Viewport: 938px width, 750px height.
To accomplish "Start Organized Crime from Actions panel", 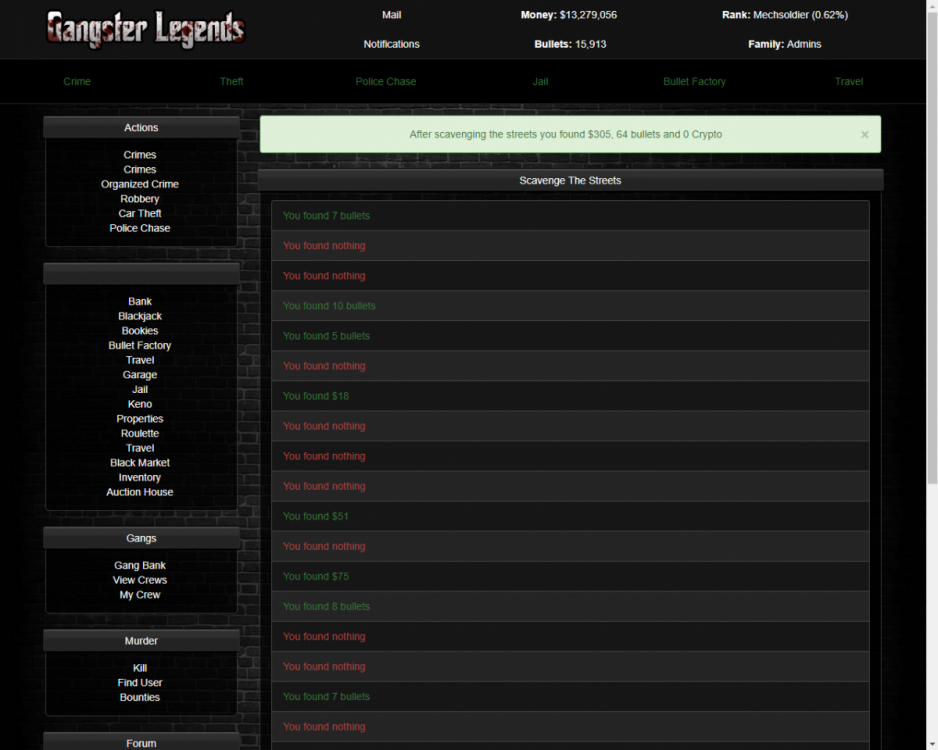I will (139, 184).
